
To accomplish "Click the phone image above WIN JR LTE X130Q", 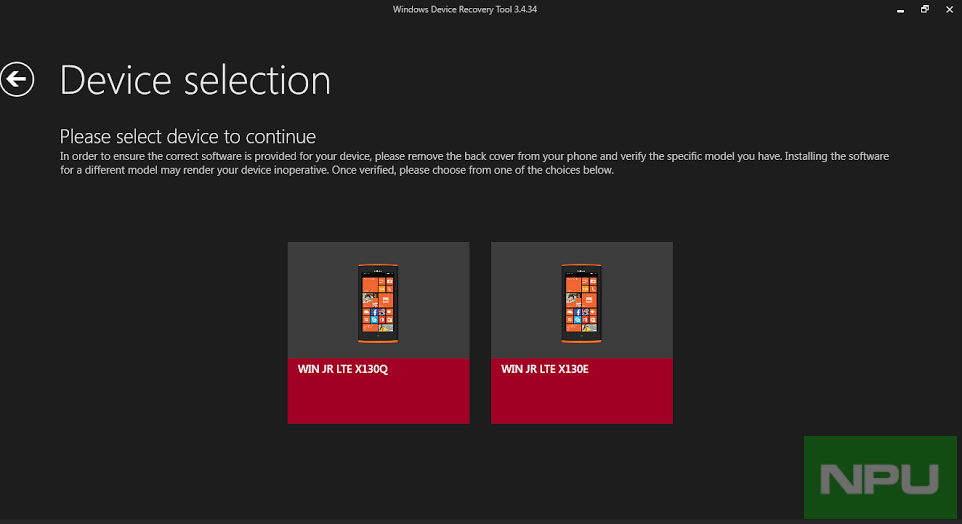I will click(x=378, y=303).
